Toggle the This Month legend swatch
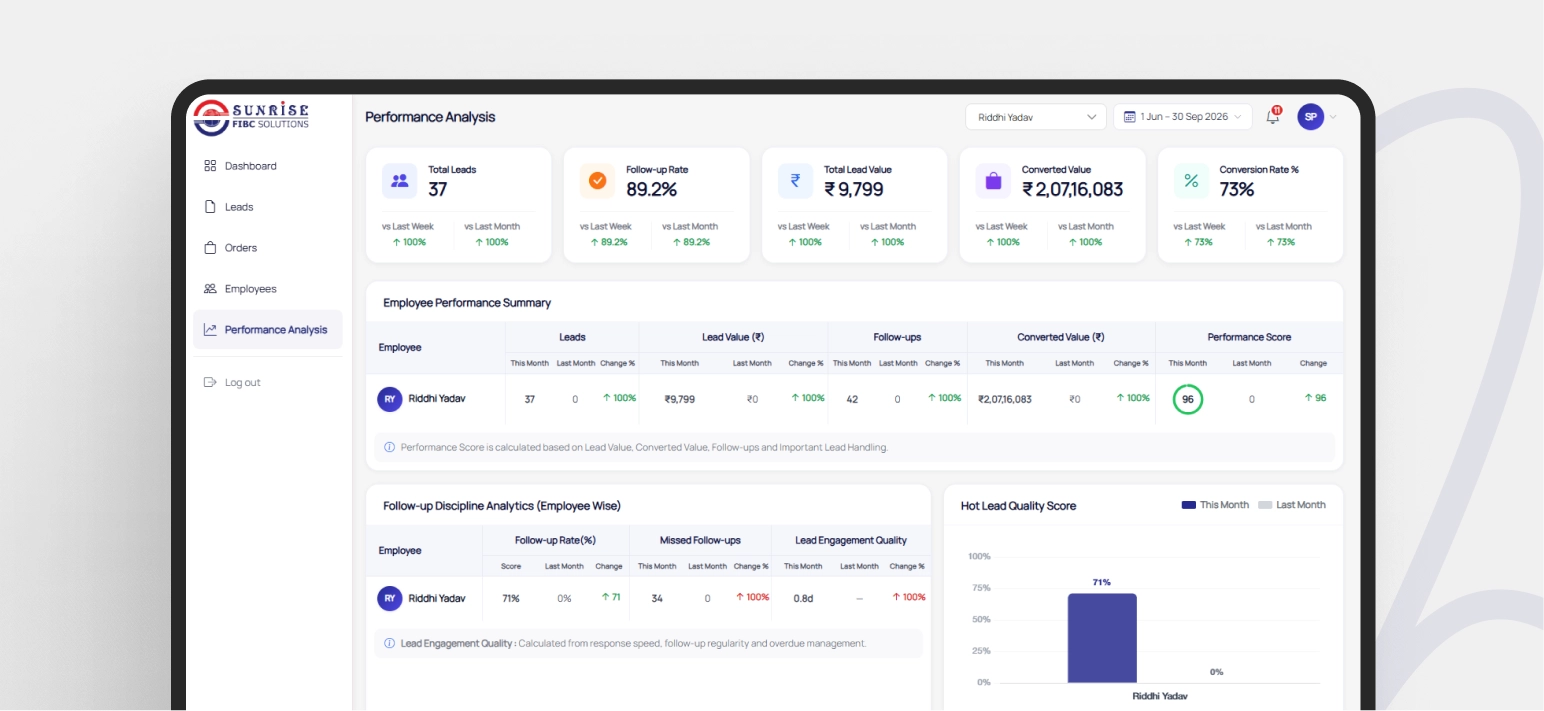 coord(1189,505)
